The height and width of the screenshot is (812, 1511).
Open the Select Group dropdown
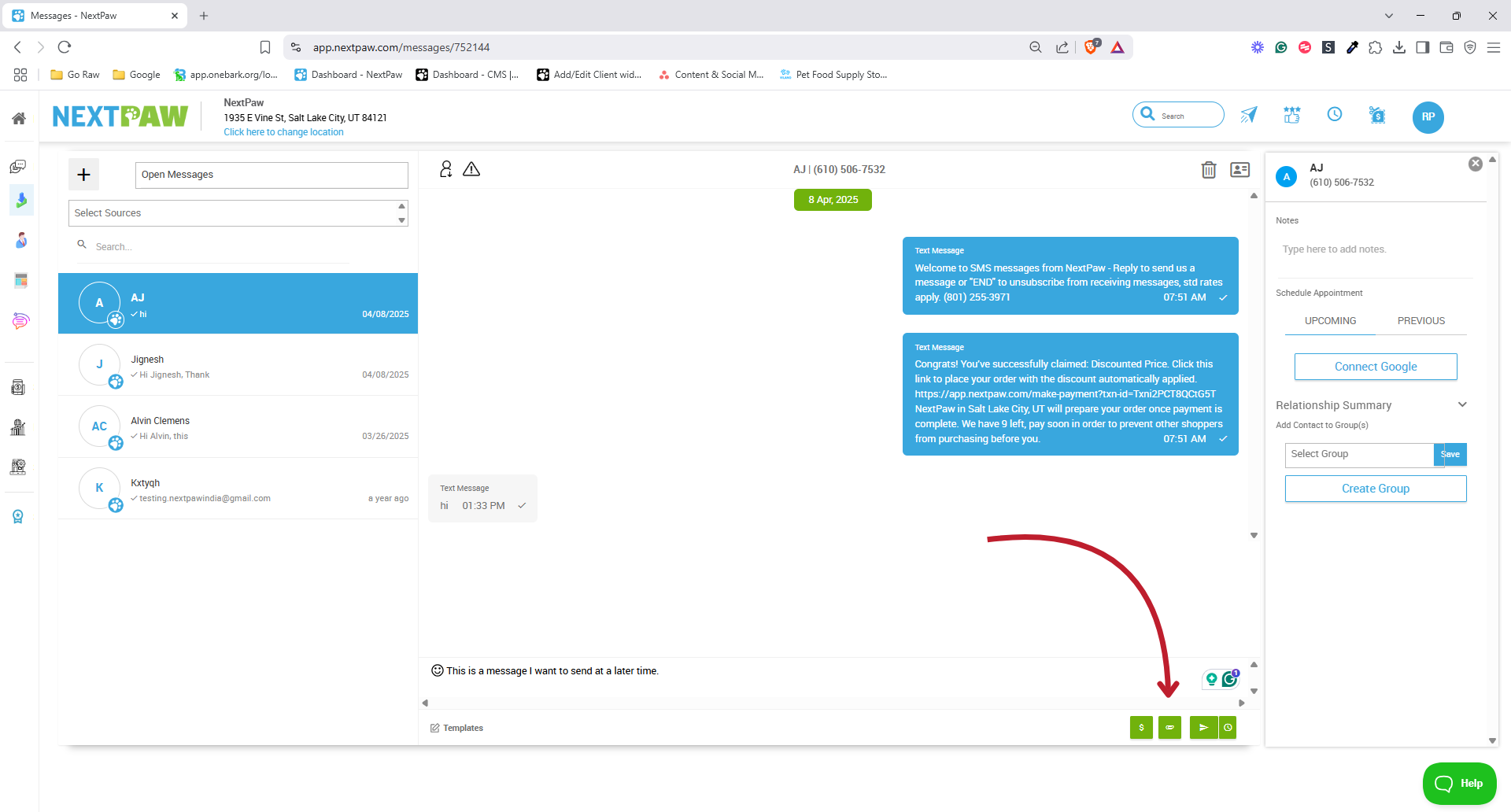click(1359, 454)
